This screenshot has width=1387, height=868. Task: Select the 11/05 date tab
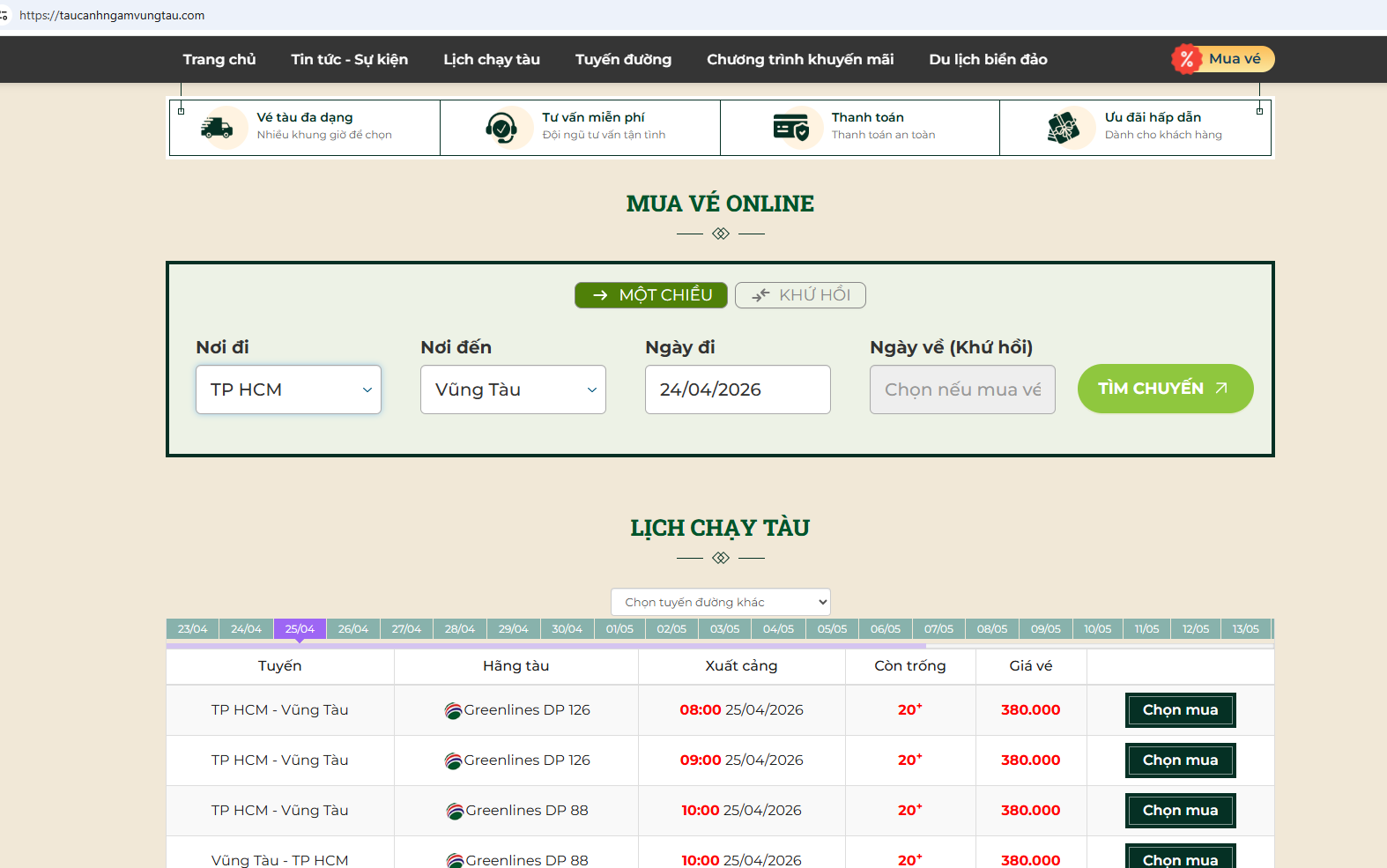tap(1147, 628)
